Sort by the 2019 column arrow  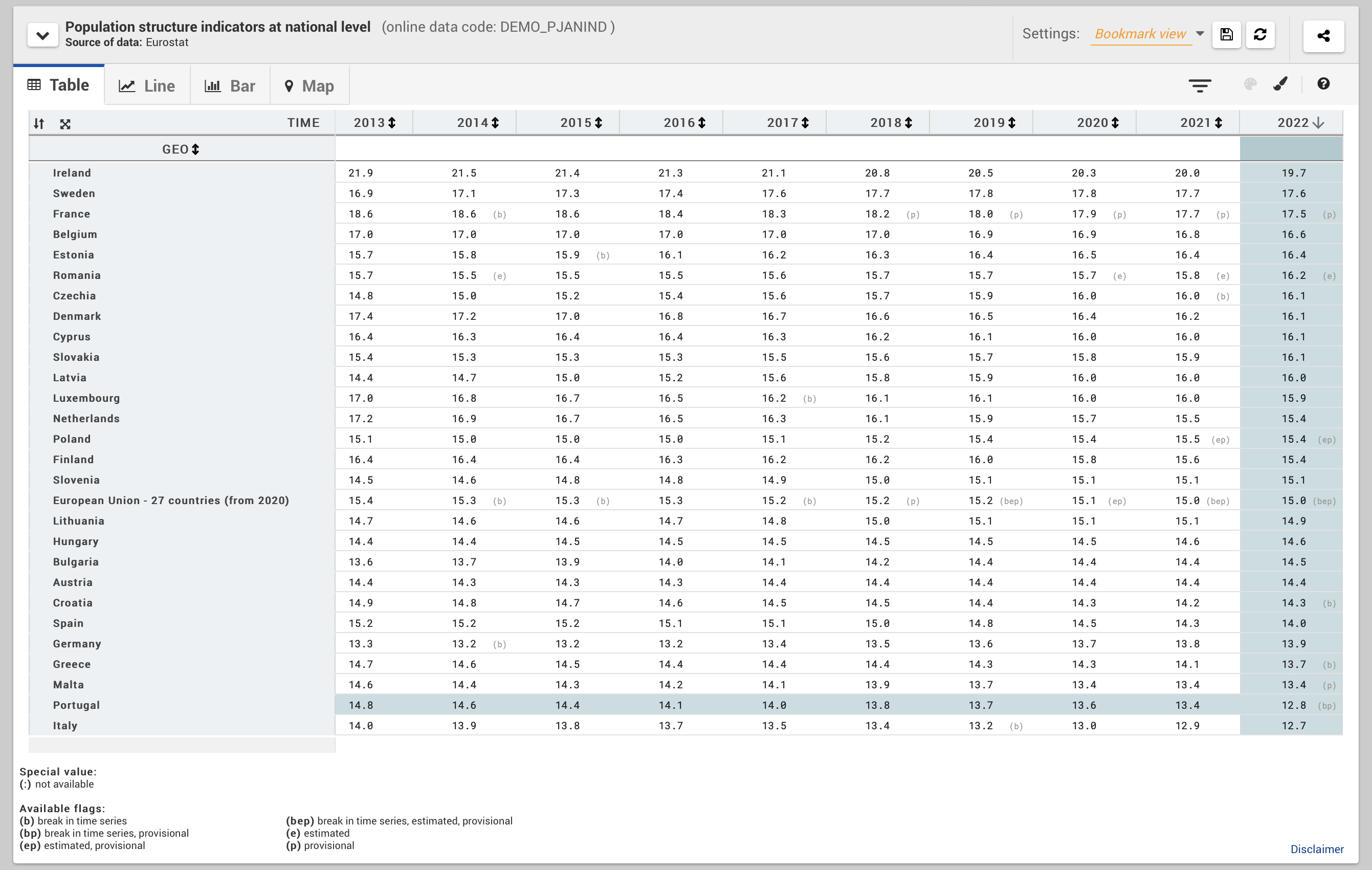[1012, 123]
